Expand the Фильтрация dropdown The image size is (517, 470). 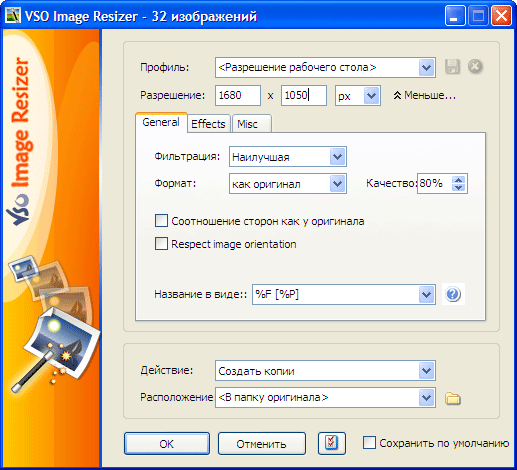[x=338, y=157]
